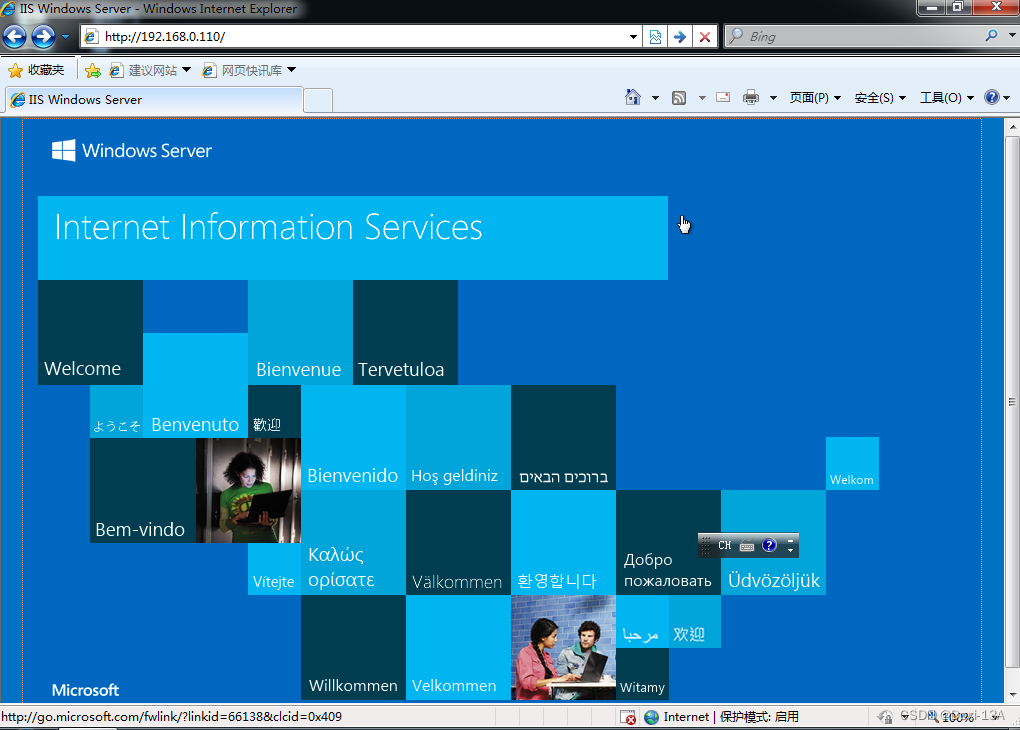Click the Vítejte tile
Viewport: 1020px width, 730px height.
click(x=274, y=569)
